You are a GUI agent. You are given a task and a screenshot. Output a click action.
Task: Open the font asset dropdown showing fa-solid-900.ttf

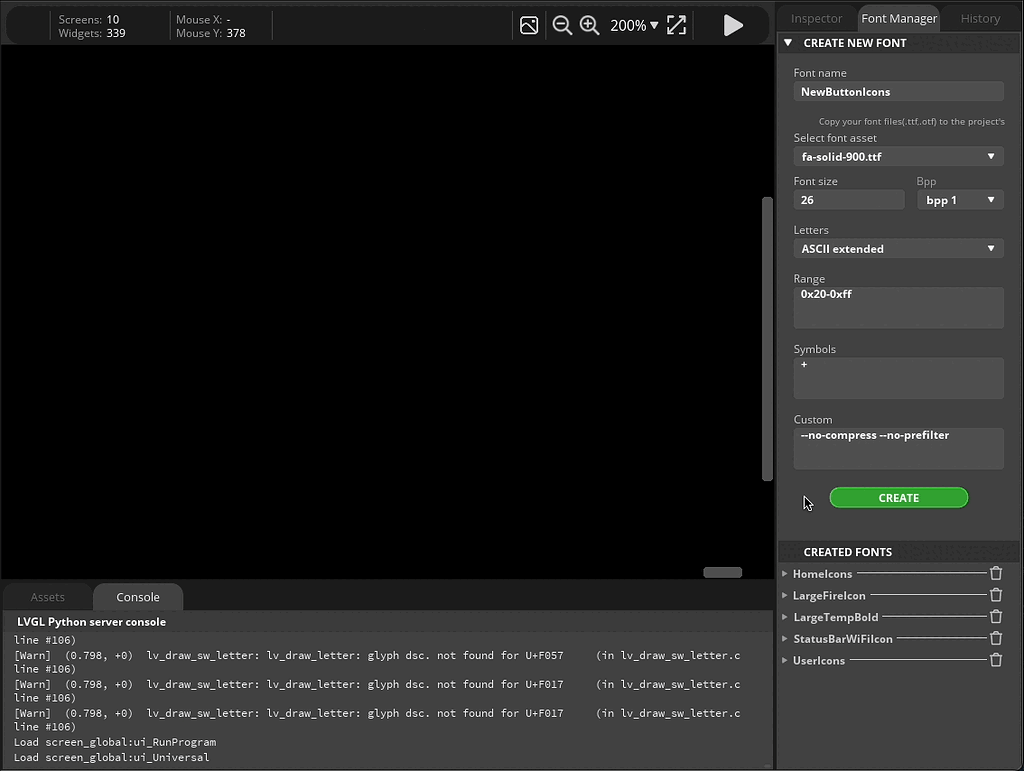897,156
